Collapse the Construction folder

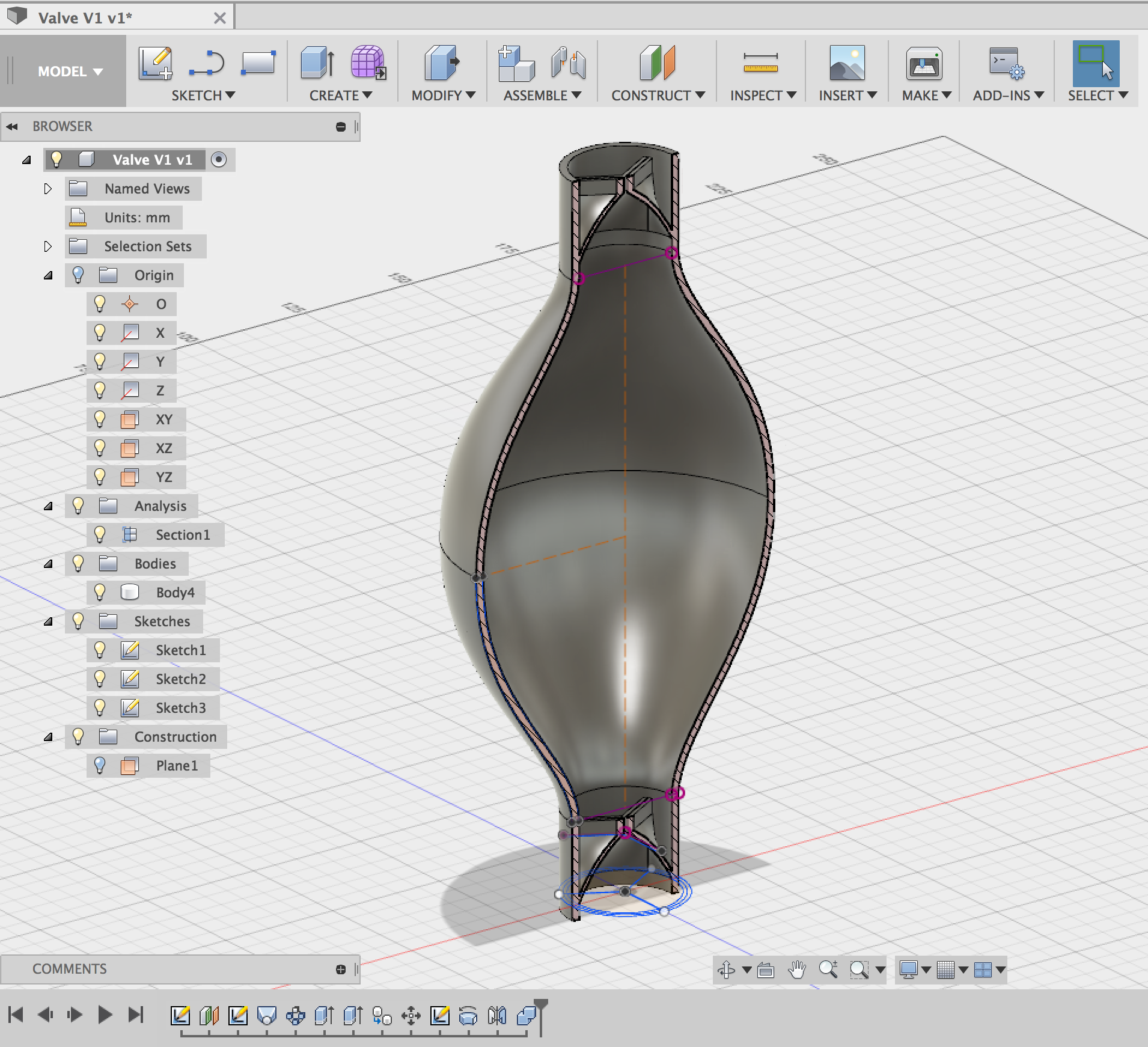tap(48, 737)
